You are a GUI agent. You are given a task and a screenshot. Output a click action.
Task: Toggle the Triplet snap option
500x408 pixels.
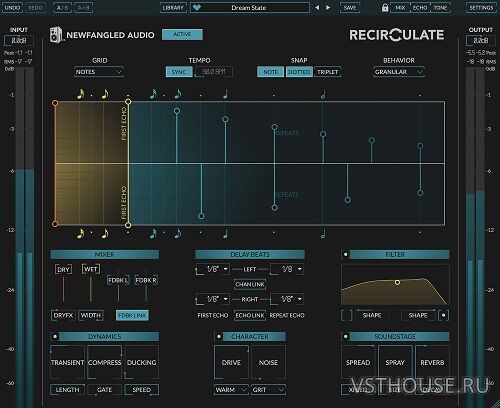(327, 72)
